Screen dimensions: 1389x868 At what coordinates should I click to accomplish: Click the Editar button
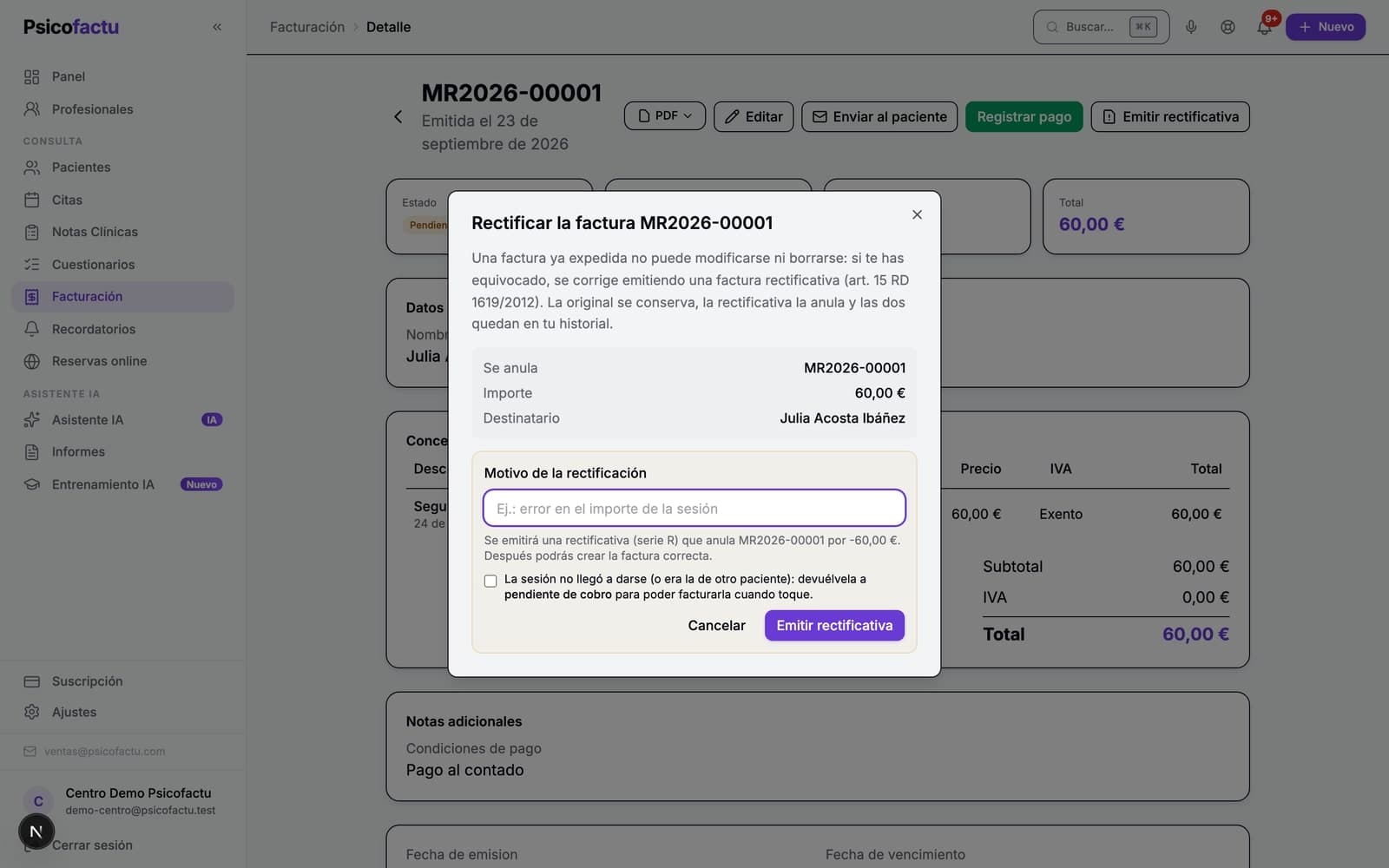coord(754,116)
